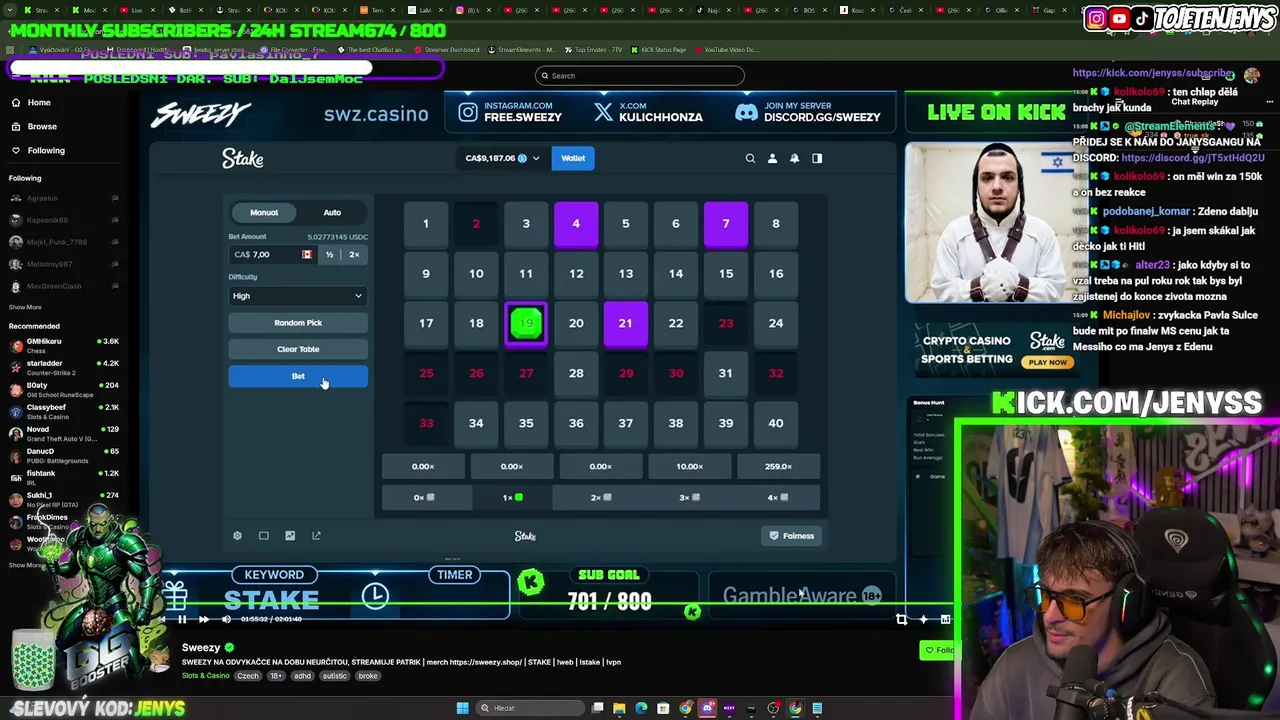The height and width of the screenshot is (720, 1280).
Task: Select Keno tile 28
Action: click(576, 373)
